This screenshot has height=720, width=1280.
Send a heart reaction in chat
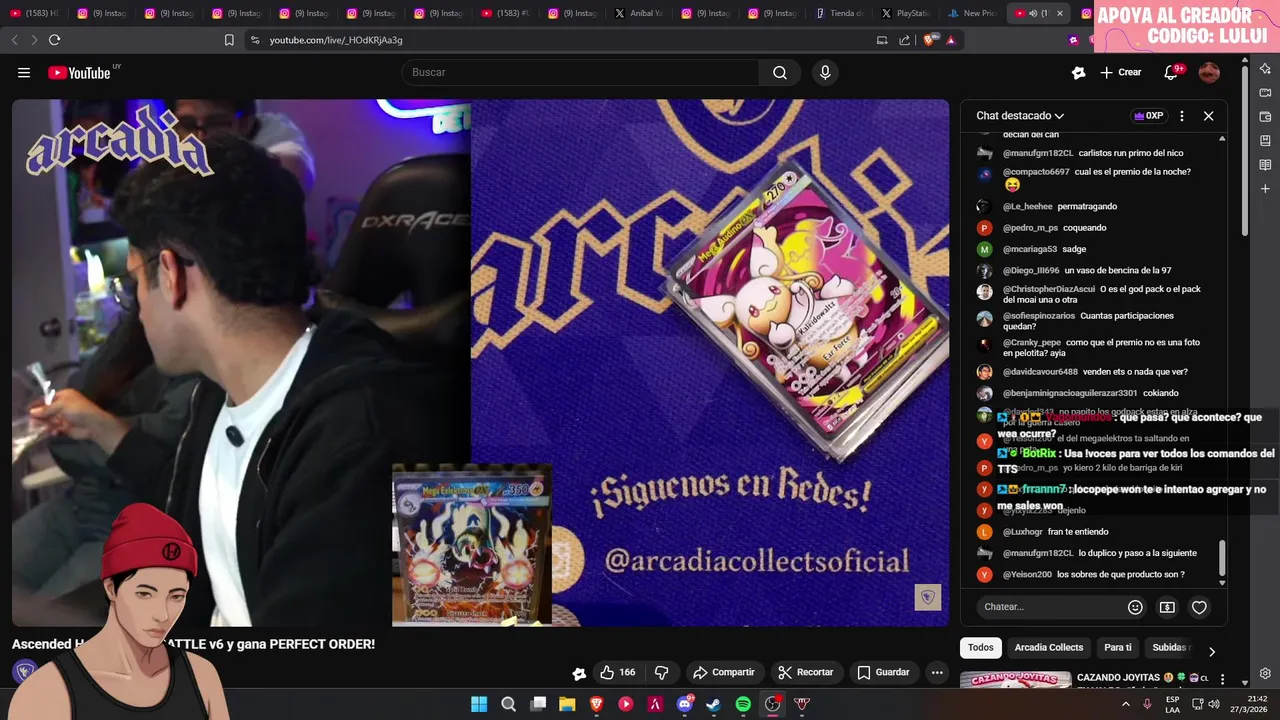pyautogui.click(x=1199, y=607)
